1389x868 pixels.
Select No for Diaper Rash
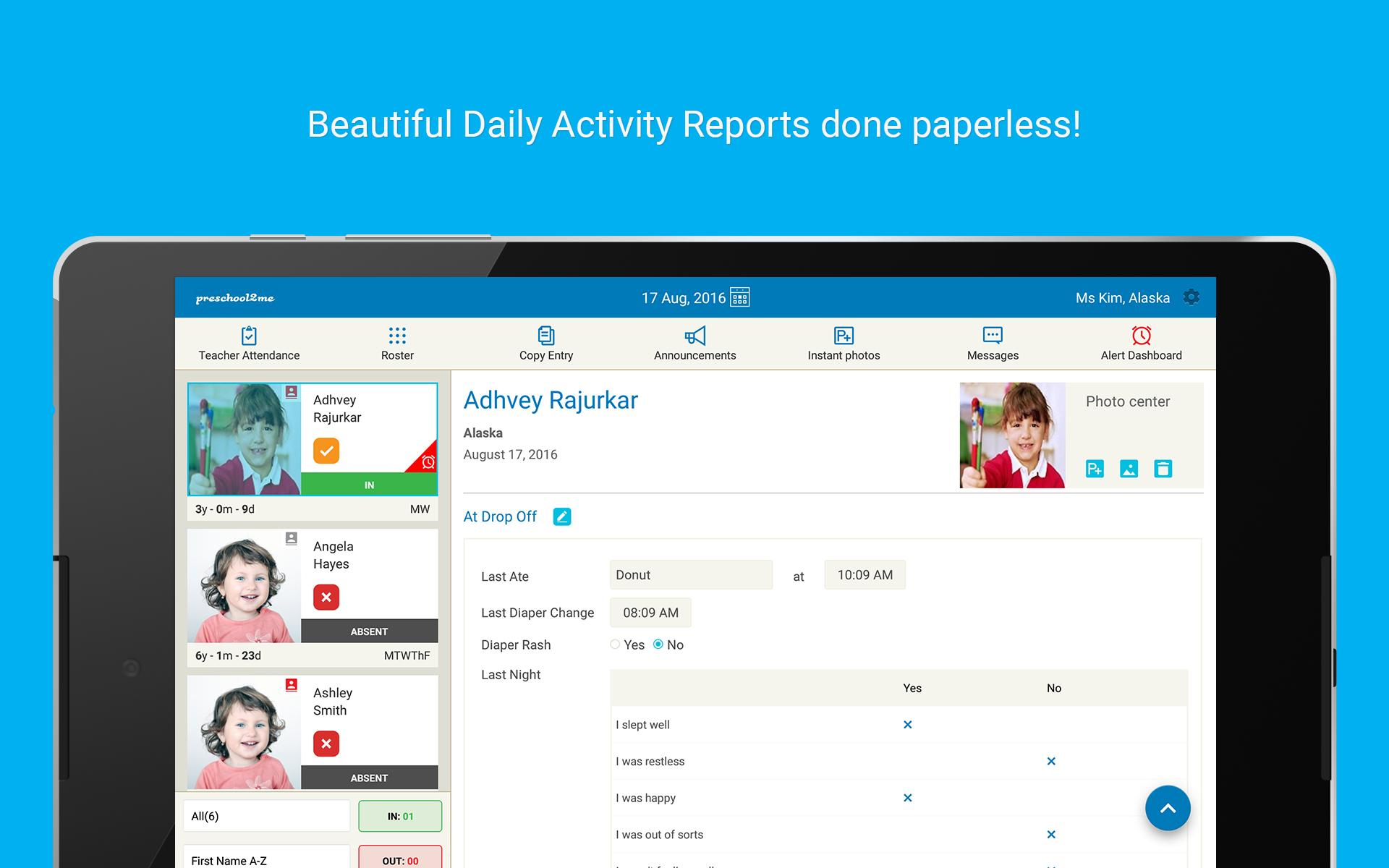click(x=658, y=644)
